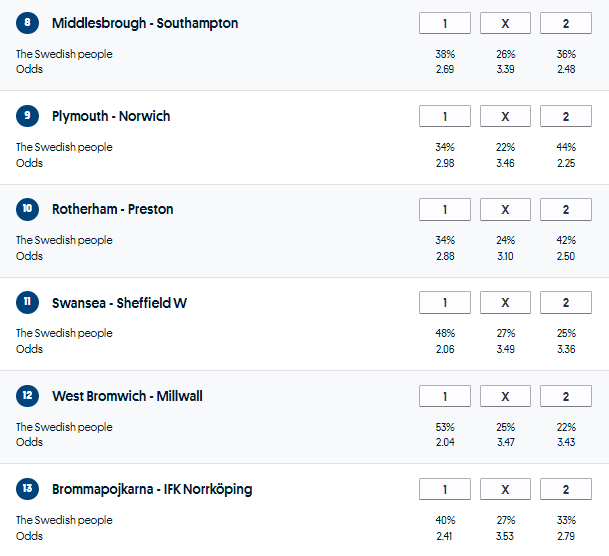Screen dimensions: 609x556
Task: Pick away win 2 for Rotherham - Preston
Action: 565,209
